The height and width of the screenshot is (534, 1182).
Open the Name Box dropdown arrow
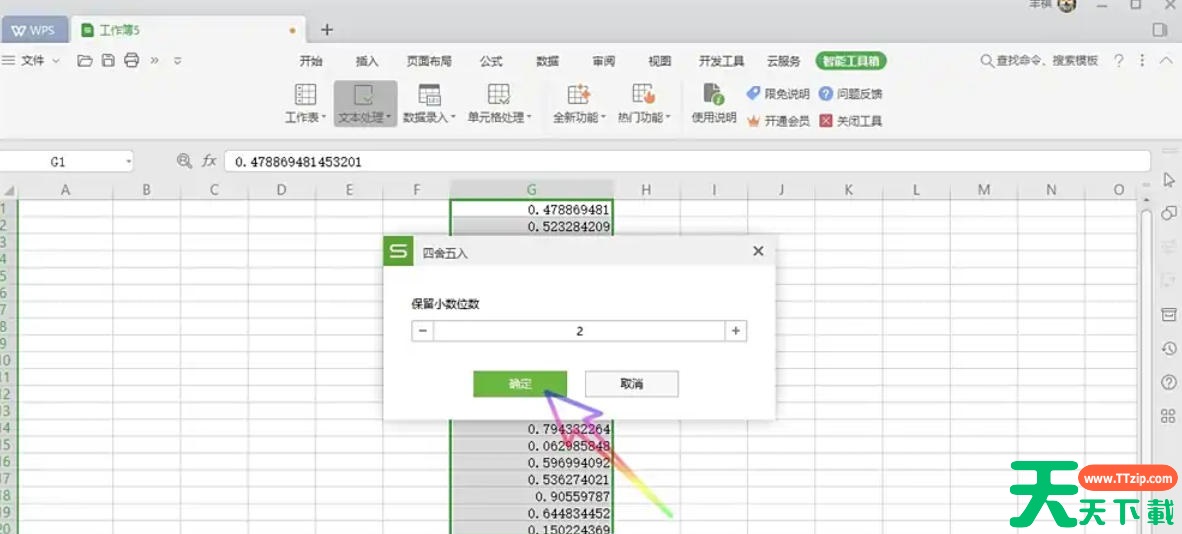pyautogui.click(x=128, y=161)
